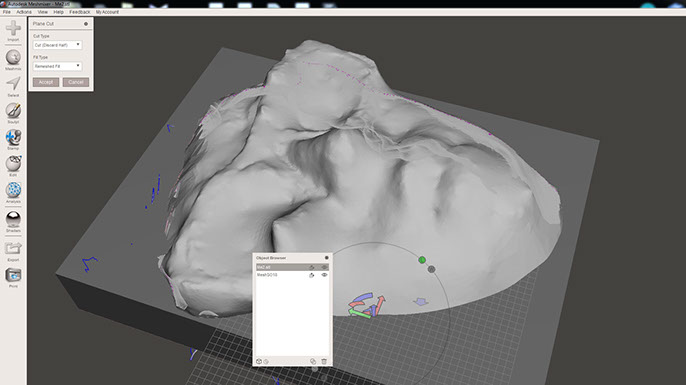Open the Edit tool
The width and height of the screenshot is (686, 385).
click(13, 166)
